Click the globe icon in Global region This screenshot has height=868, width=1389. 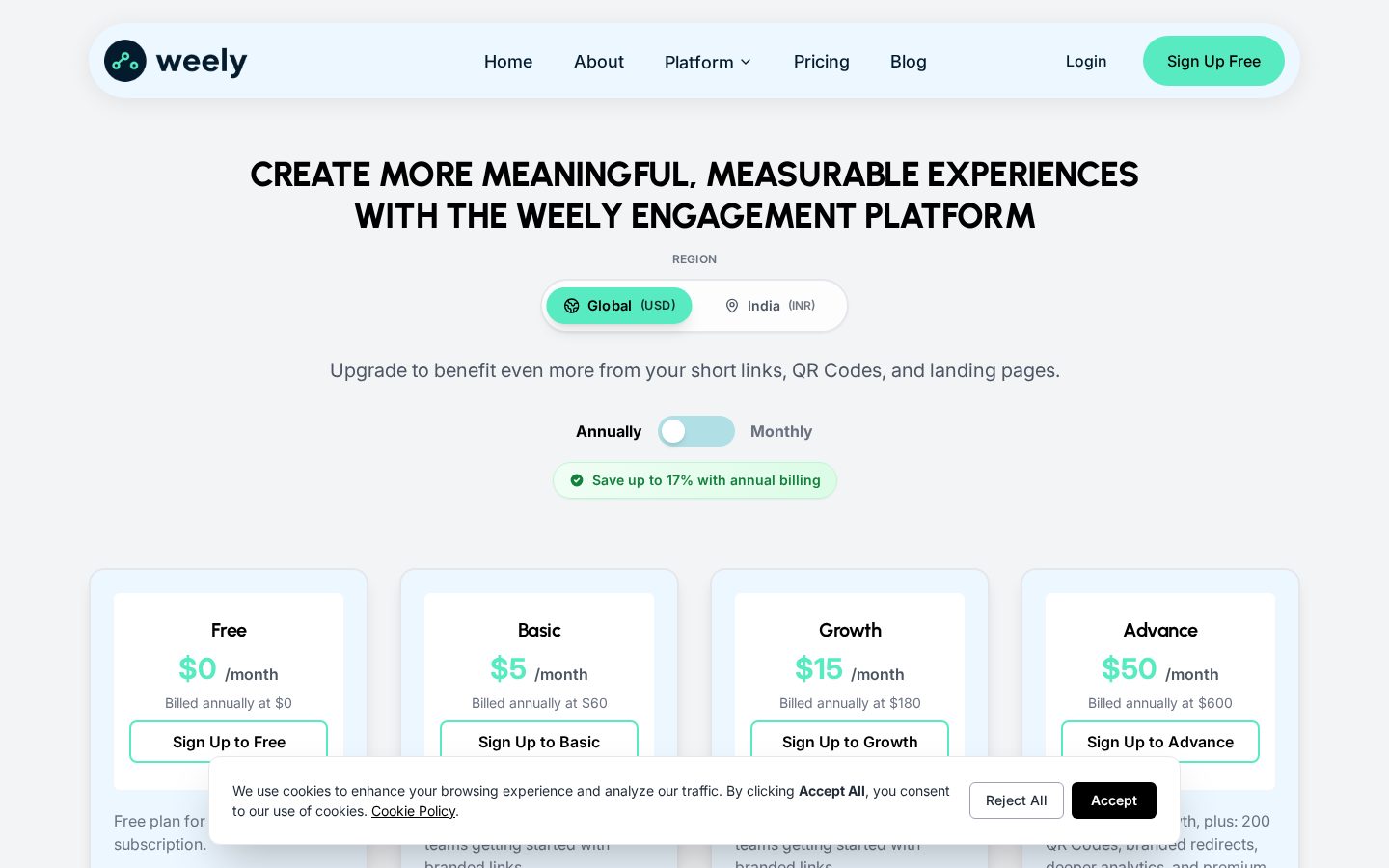point(571,306)
